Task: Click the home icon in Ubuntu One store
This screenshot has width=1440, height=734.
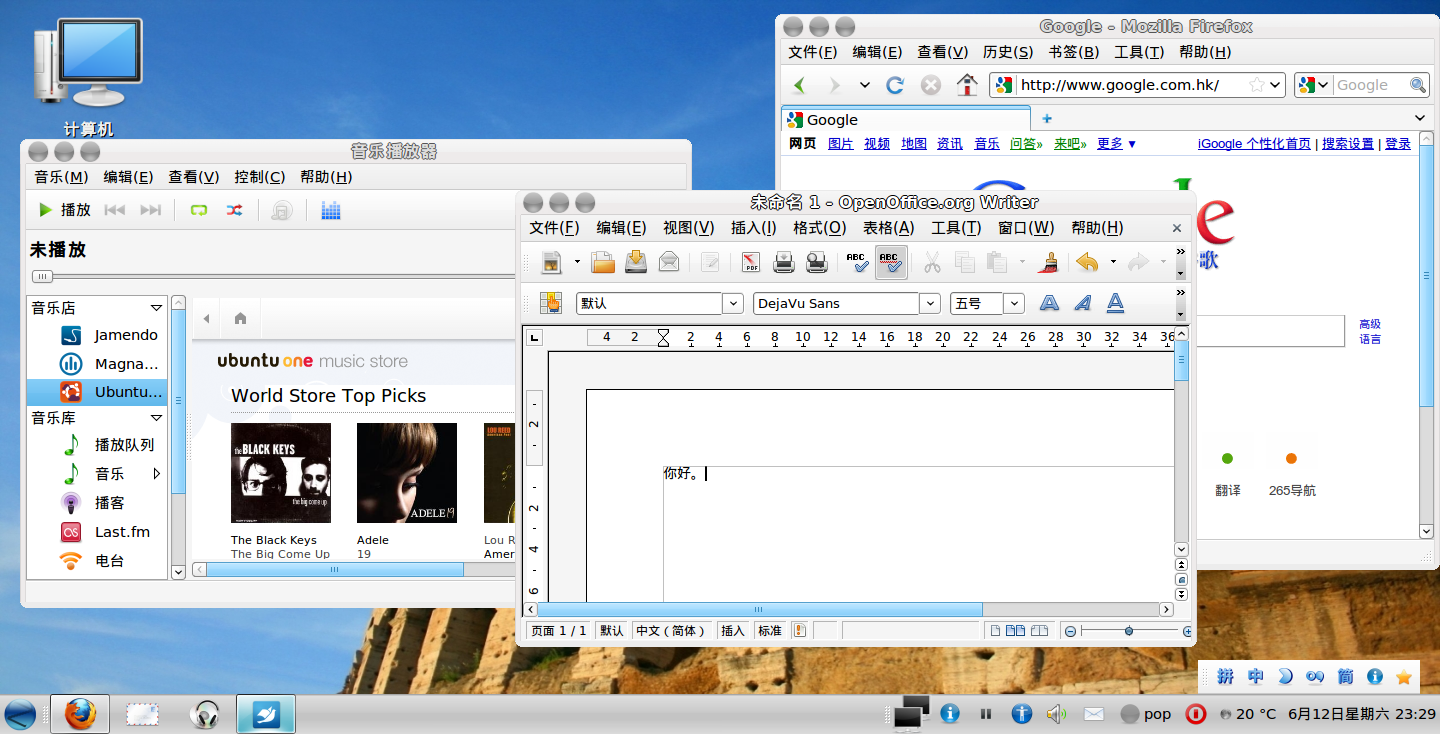Action: (240, 319)
